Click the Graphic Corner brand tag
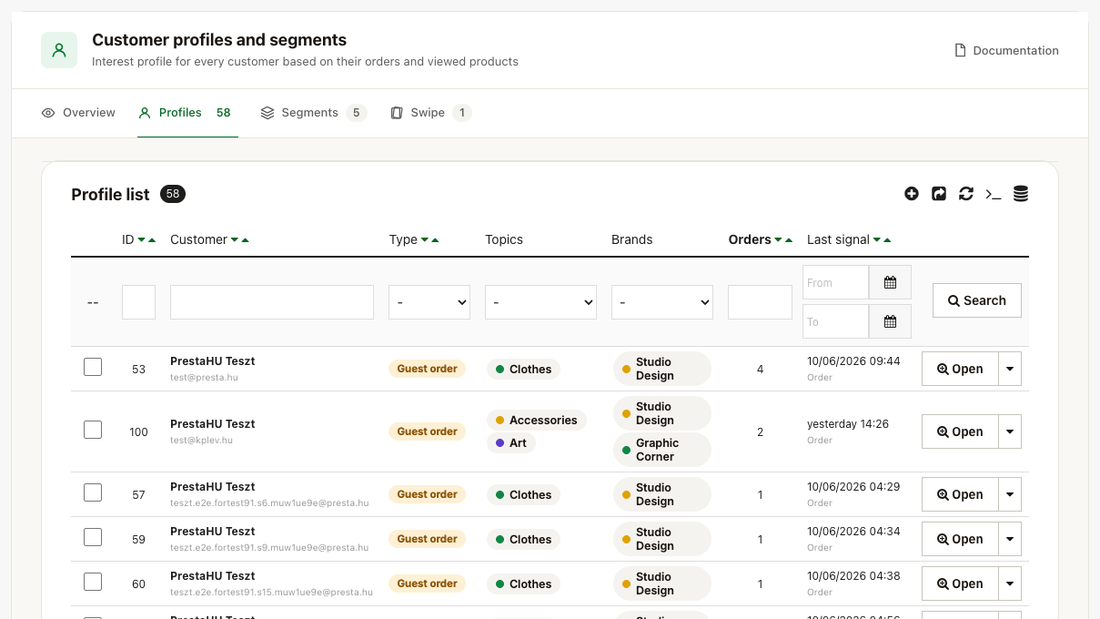The width and height of the screenshot is (1100, 619). coord(662,450)
